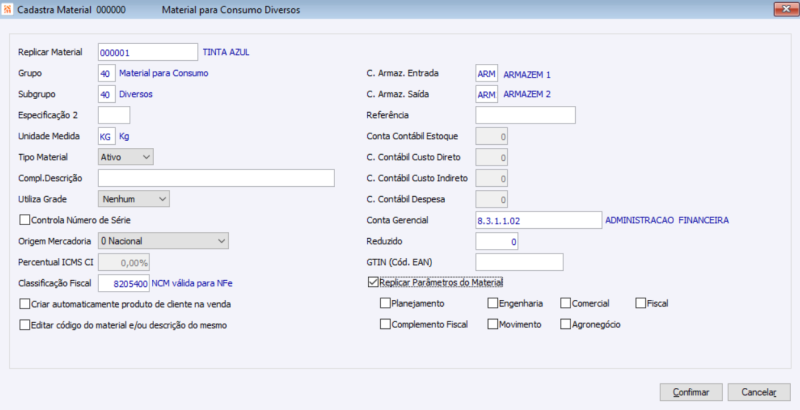Click the ARMAZEM 2 label
Screen dimensions: 800x410
[x=527, y=94]
